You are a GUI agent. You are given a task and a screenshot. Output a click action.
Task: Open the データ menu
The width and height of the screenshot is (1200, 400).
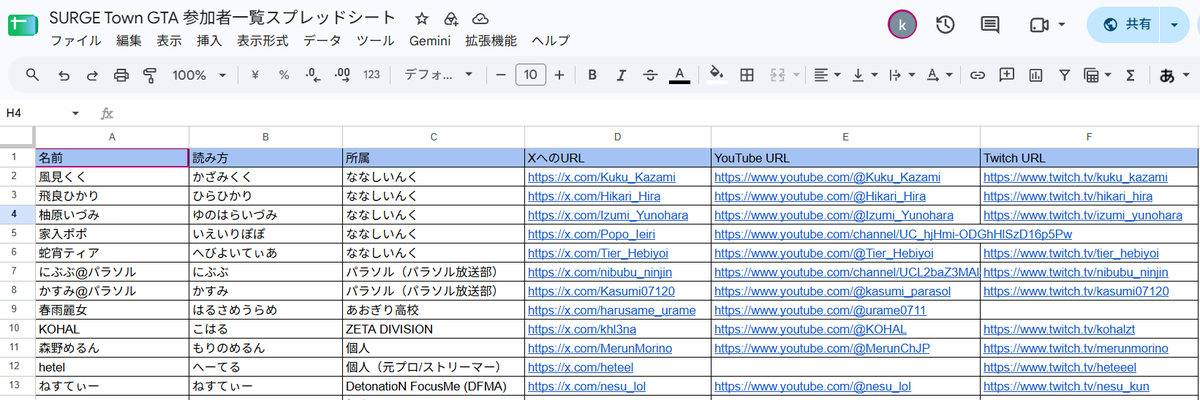point(322,41)
